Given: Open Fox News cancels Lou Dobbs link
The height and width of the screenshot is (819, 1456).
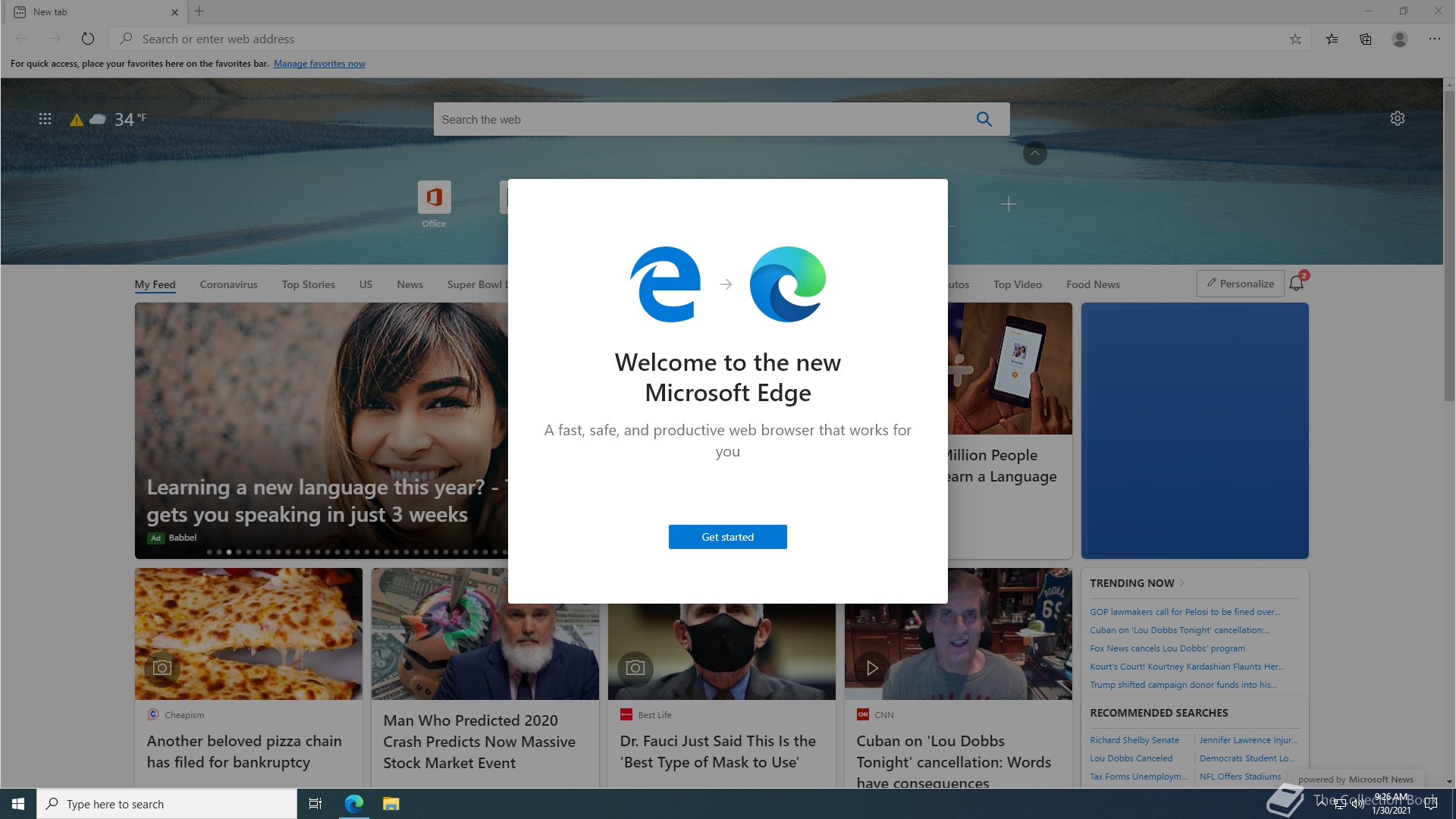Looking at the screenshot, I should click(x=1167, y=648).
